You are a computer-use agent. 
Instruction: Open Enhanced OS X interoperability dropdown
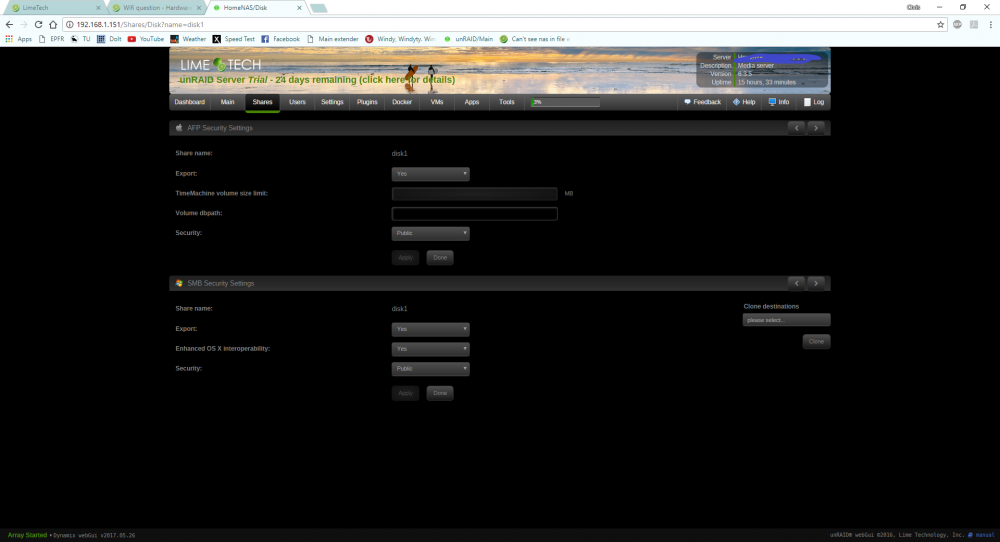(x=430, y=349)
